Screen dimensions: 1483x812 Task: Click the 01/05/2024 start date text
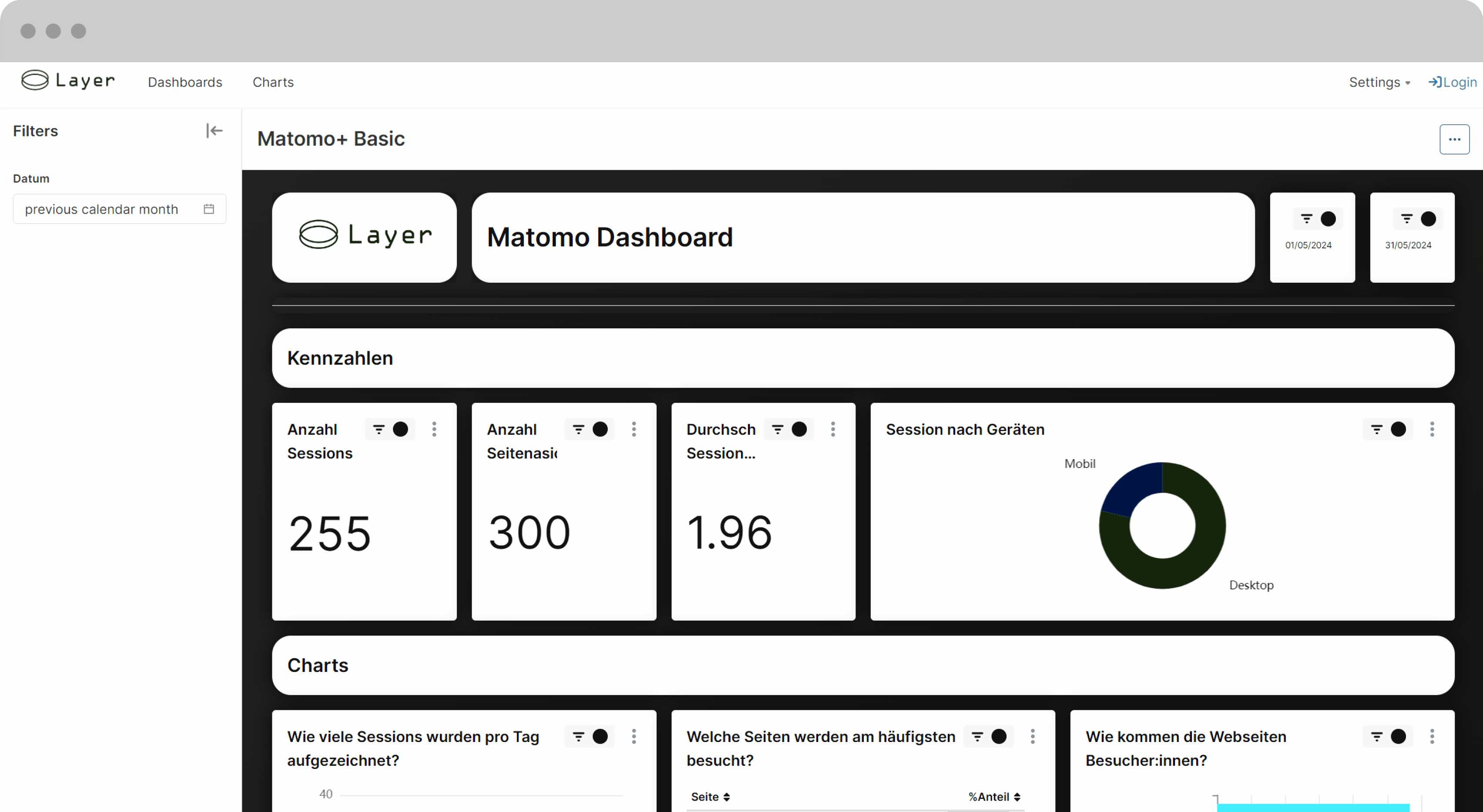point(1308,245)
